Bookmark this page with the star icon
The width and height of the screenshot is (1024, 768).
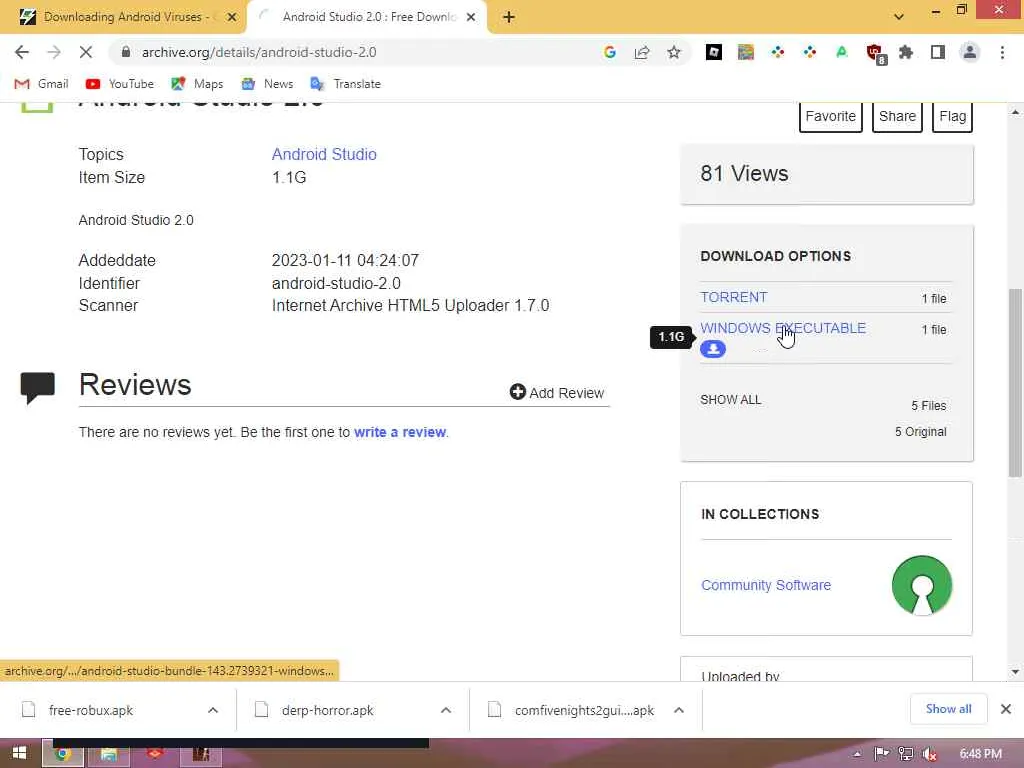(674, 52)
